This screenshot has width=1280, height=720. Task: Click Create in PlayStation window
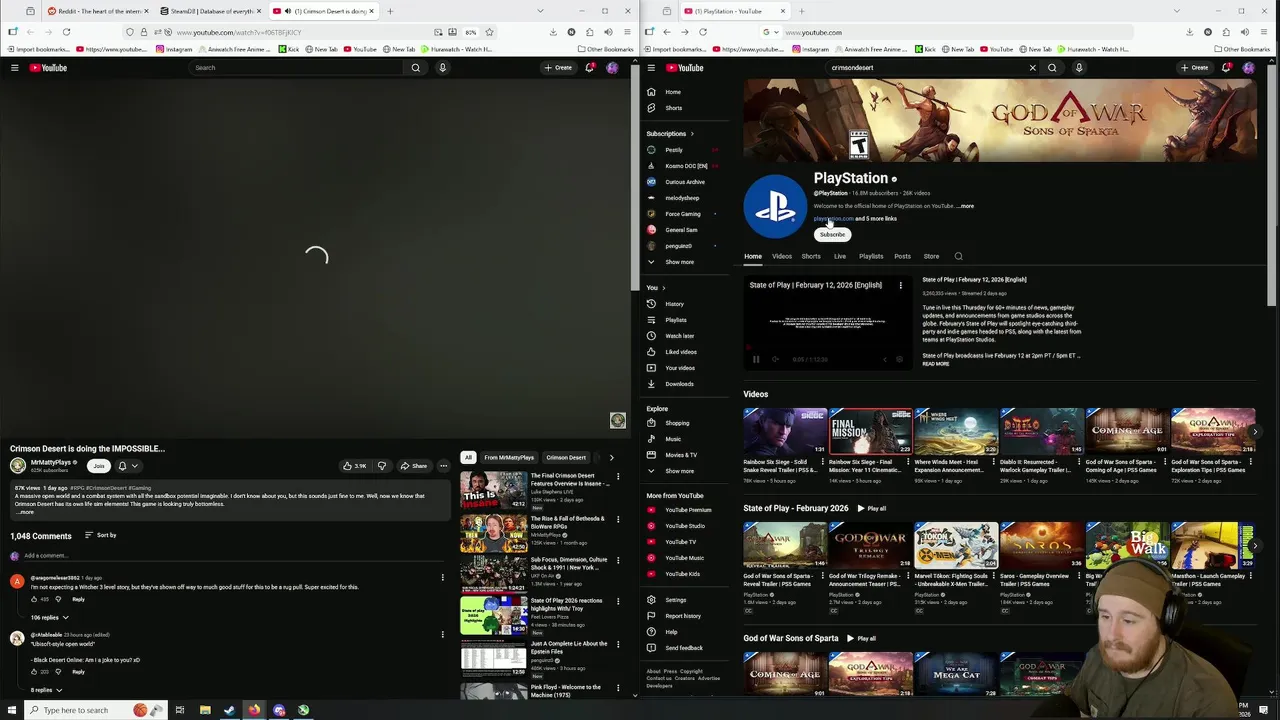pos(1194,68)
